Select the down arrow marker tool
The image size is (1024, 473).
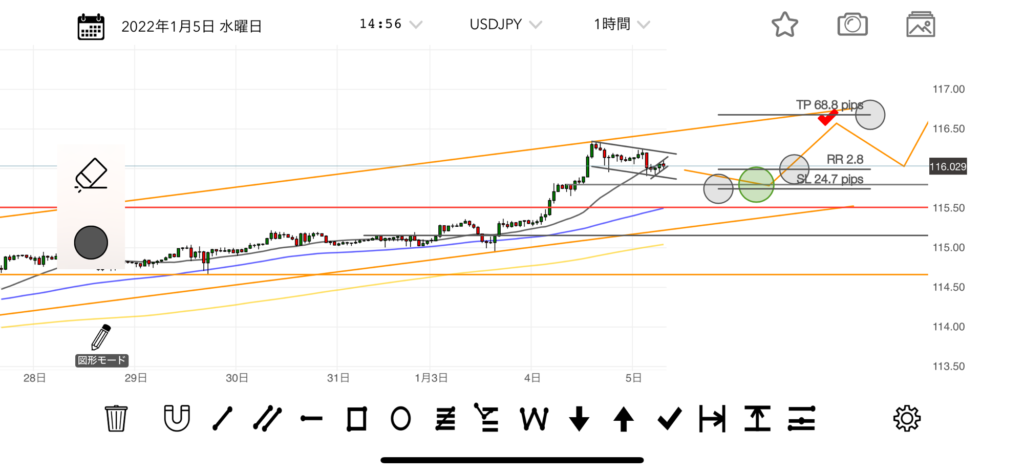click(x=579, y=418)
